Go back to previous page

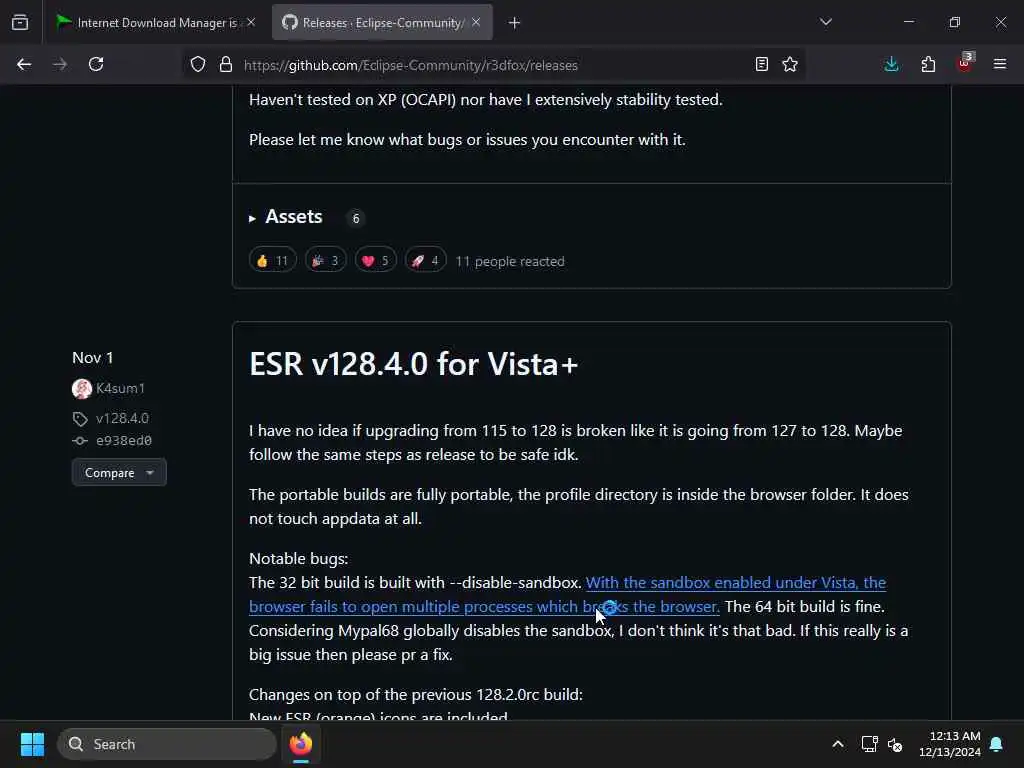(x=24, y=64)
